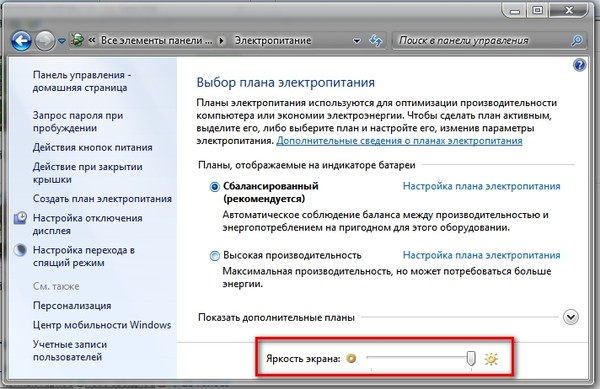Open the address bar history dropdown arrow
Screen dimensions: 600x389
pos(357,41)
